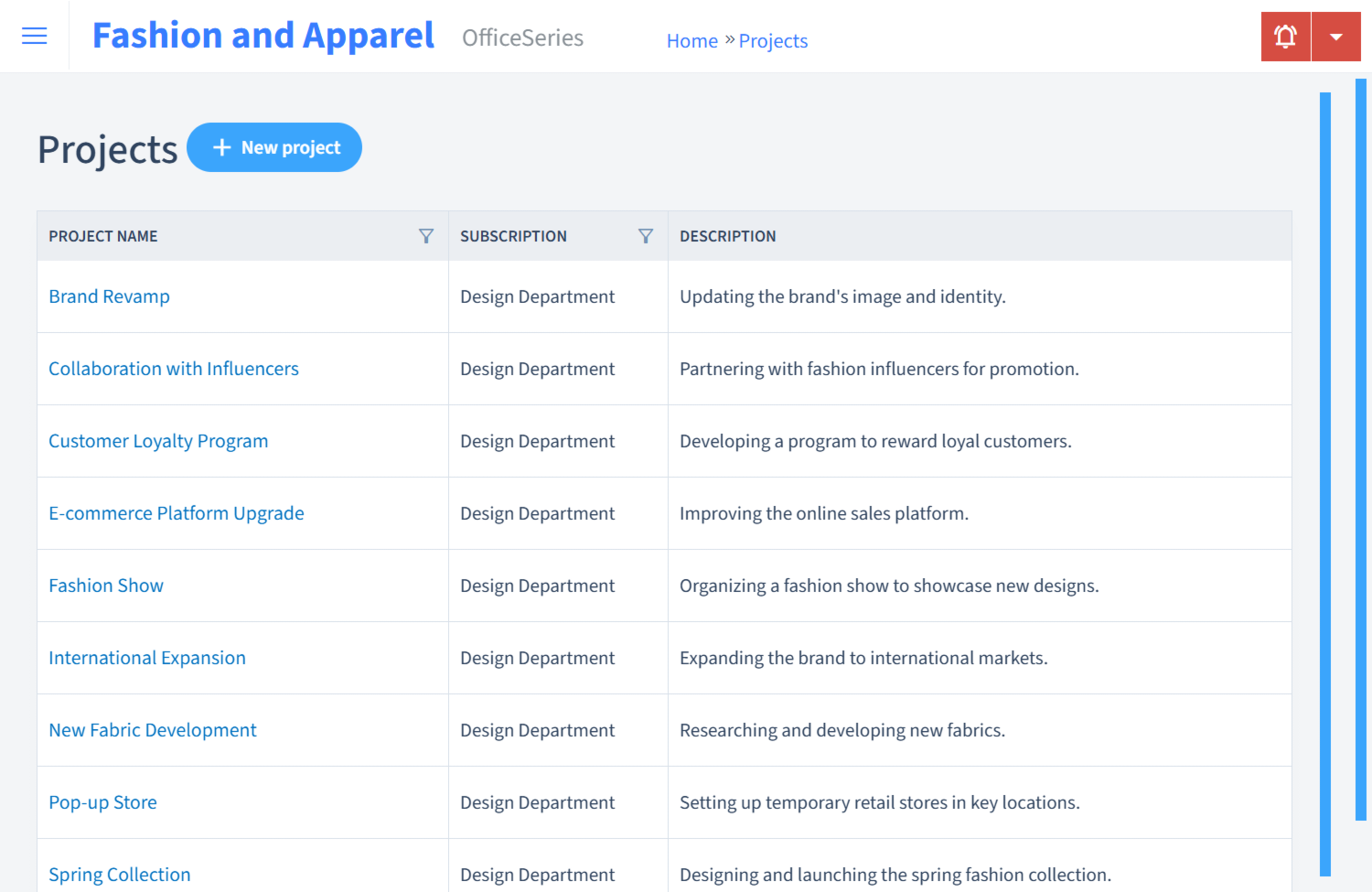Open the E-commerce Platform Upgrade project
This screenshot has height=892, width=1372.
click(177, 513)
